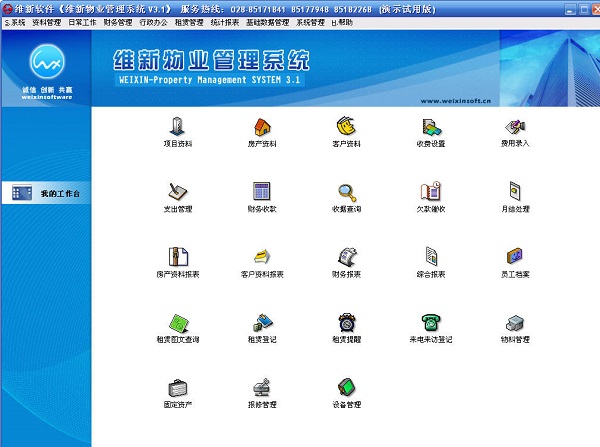Viewport: 600px width, 447px height.
Task: Open the 员工档案 icon
Action: pyautogui.click(x=515, y=256)
